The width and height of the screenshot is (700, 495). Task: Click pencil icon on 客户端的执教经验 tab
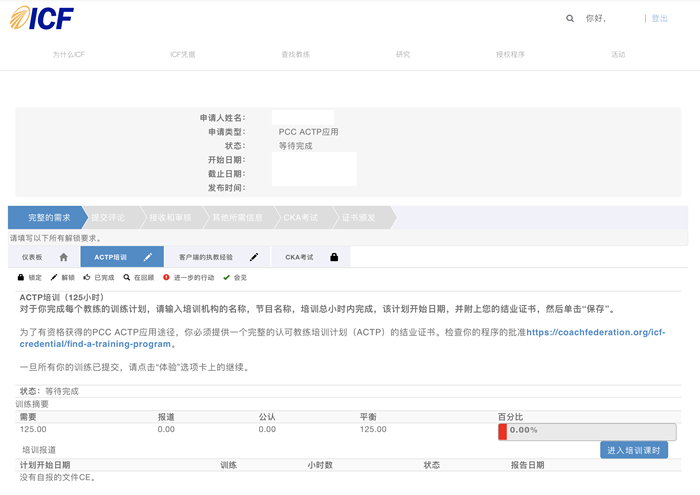coord(254,257)
